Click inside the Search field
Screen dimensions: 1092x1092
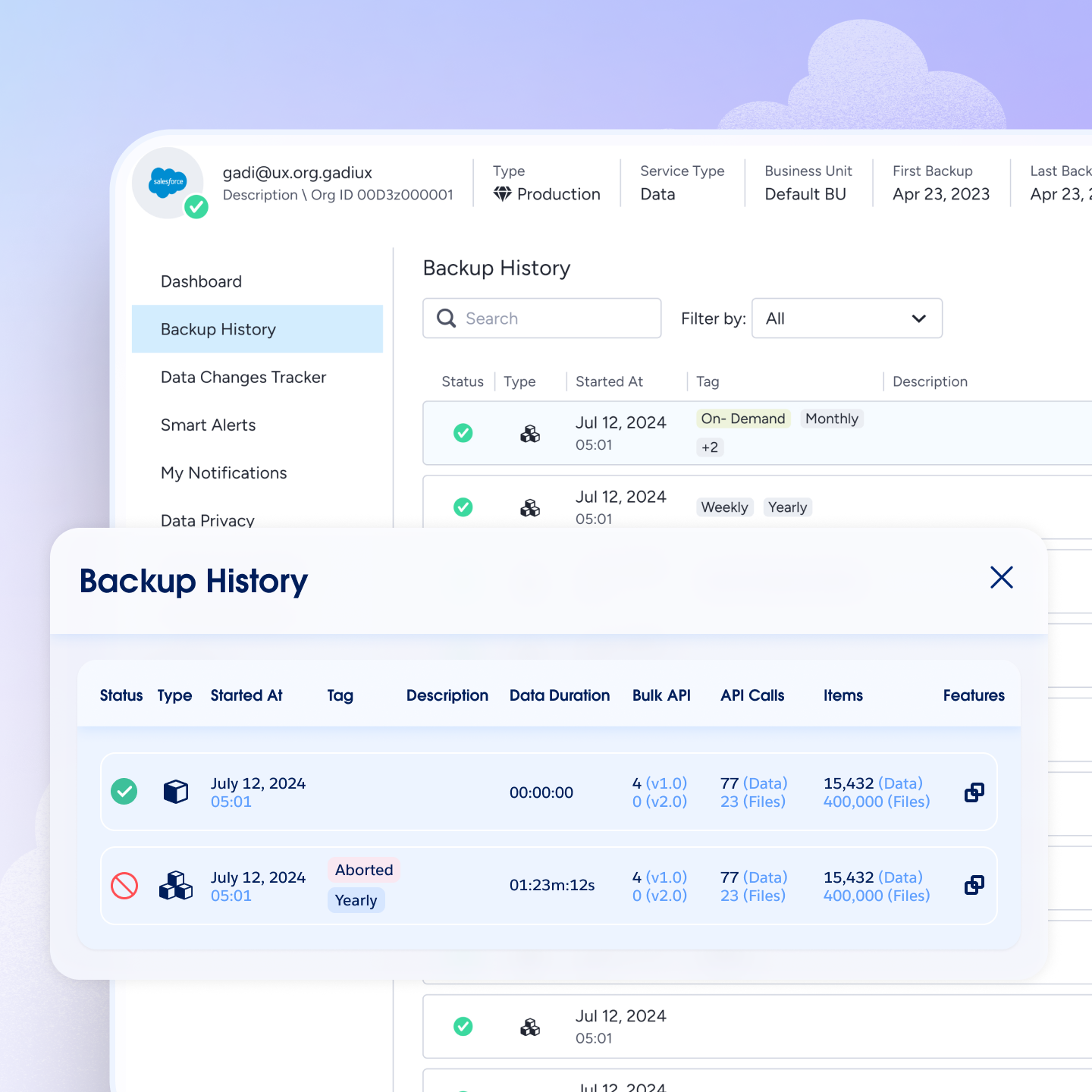click(x=546, y=318)
